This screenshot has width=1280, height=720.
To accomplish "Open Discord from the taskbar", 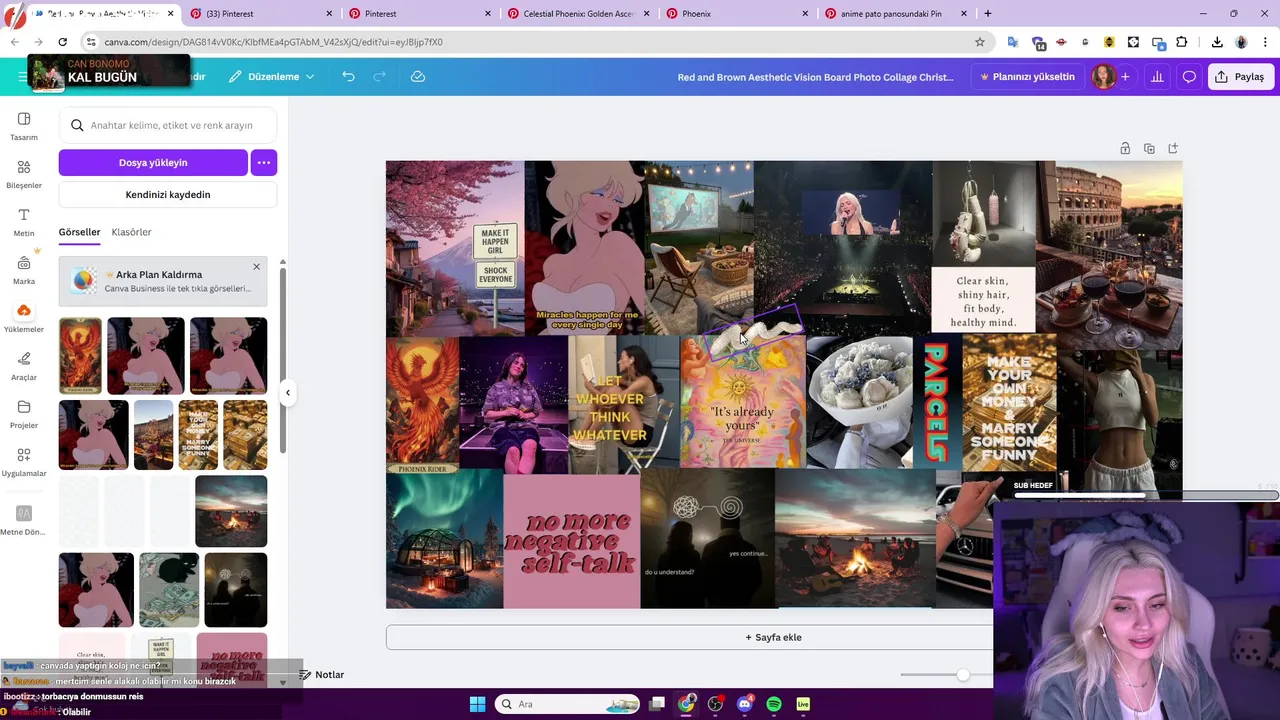I will tap(744, 704).
